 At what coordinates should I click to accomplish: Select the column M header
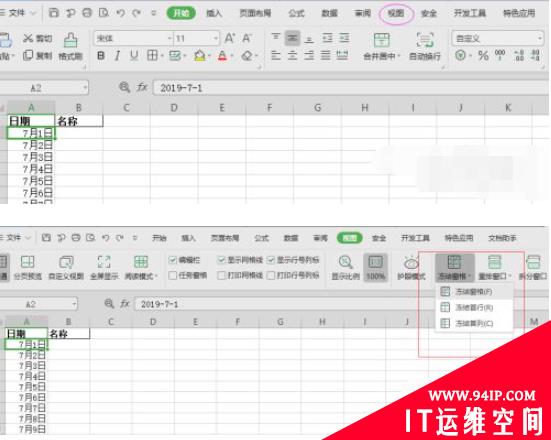click(x=534, y=322)
